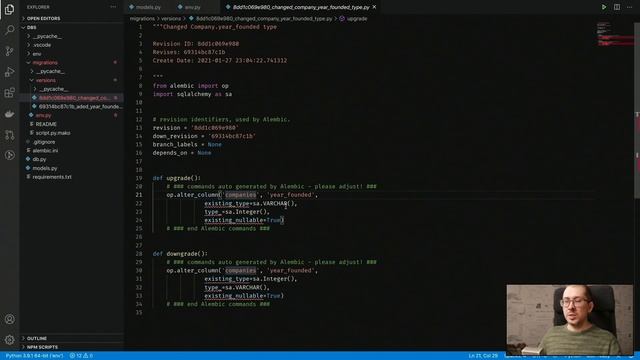This screenshot has width=640, height=360.
Task: Click 'migrations' breadcrumb segment
Action: point(142,19)
